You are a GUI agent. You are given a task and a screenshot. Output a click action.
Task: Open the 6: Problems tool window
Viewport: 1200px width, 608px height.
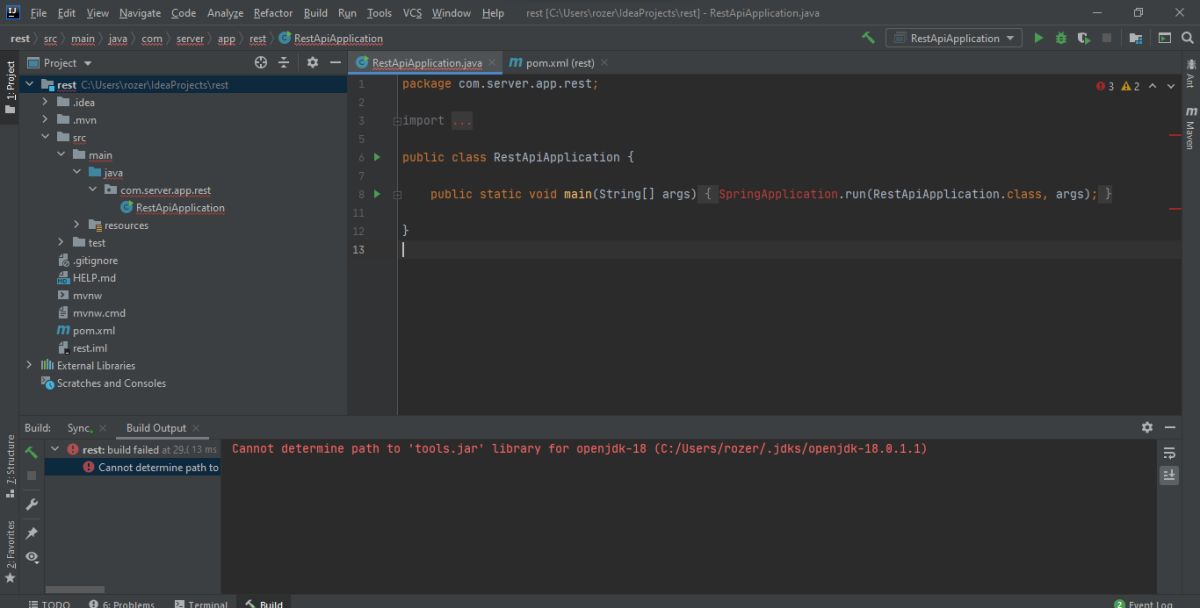(x=121, y=603)
